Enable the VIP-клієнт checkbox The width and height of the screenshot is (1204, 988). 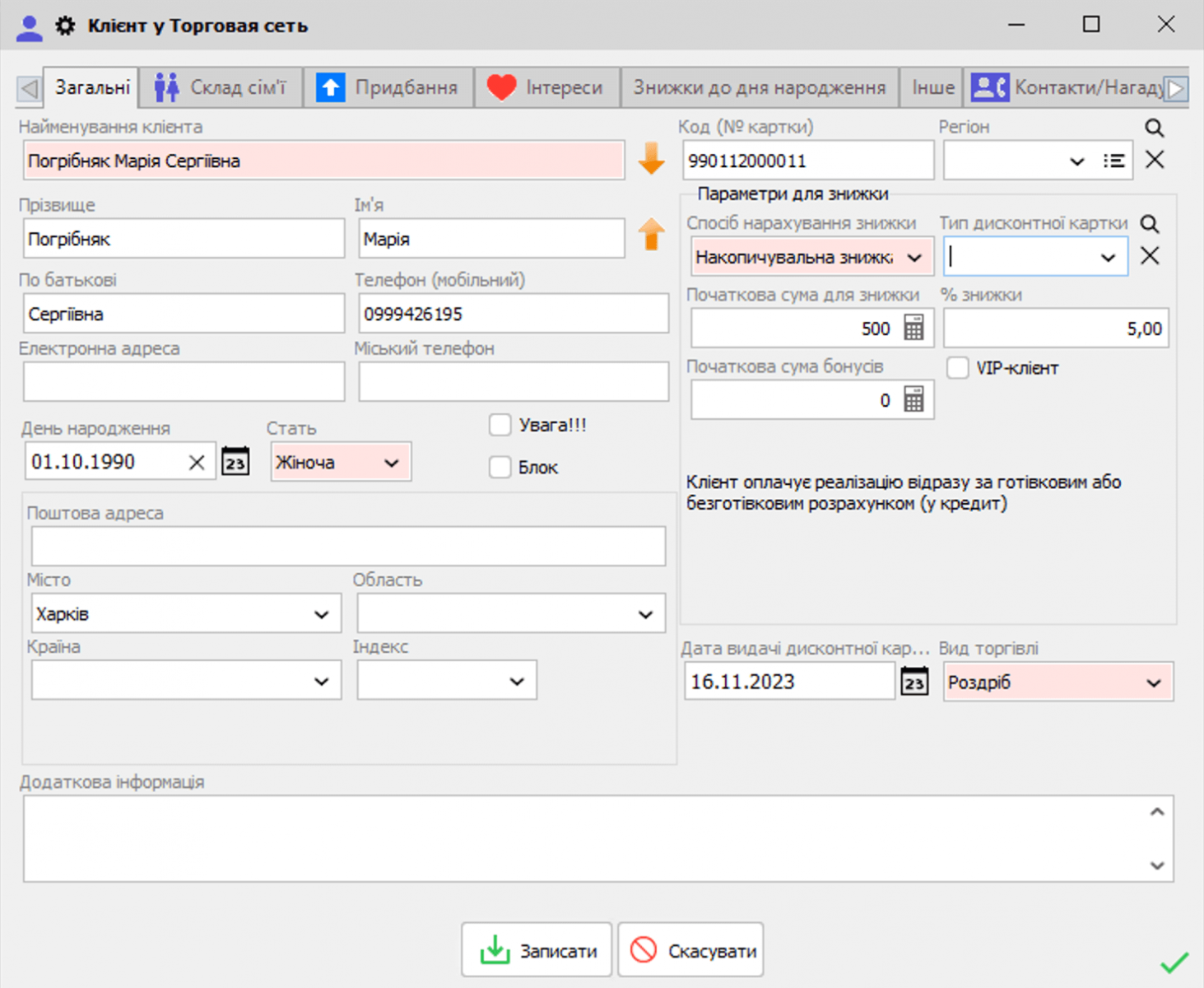[958, 368]
